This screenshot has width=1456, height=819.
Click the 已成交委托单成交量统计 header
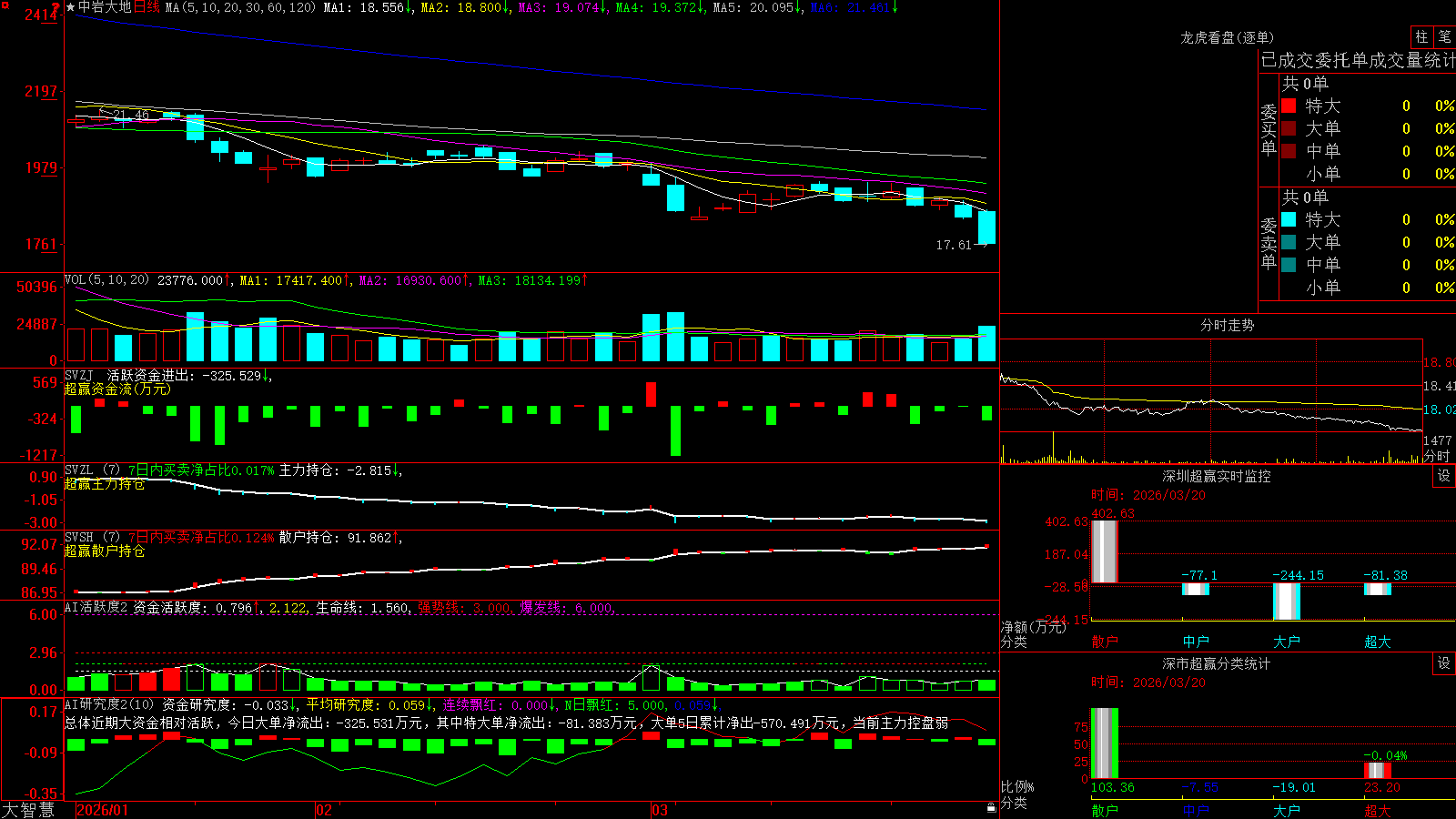[x=1358, y=60]
